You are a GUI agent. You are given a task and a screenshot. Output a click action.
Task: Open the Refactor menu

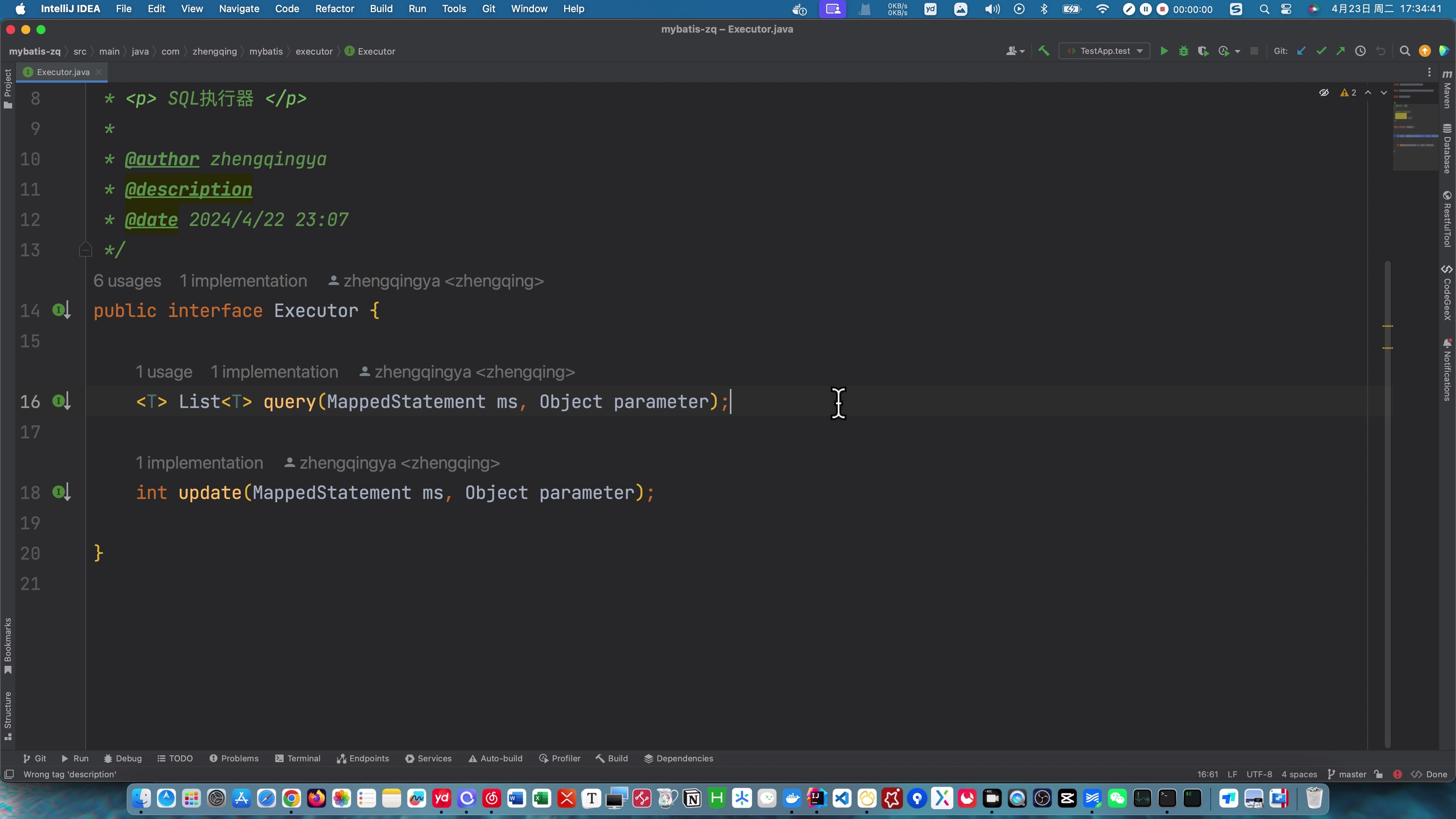point(334,9)
